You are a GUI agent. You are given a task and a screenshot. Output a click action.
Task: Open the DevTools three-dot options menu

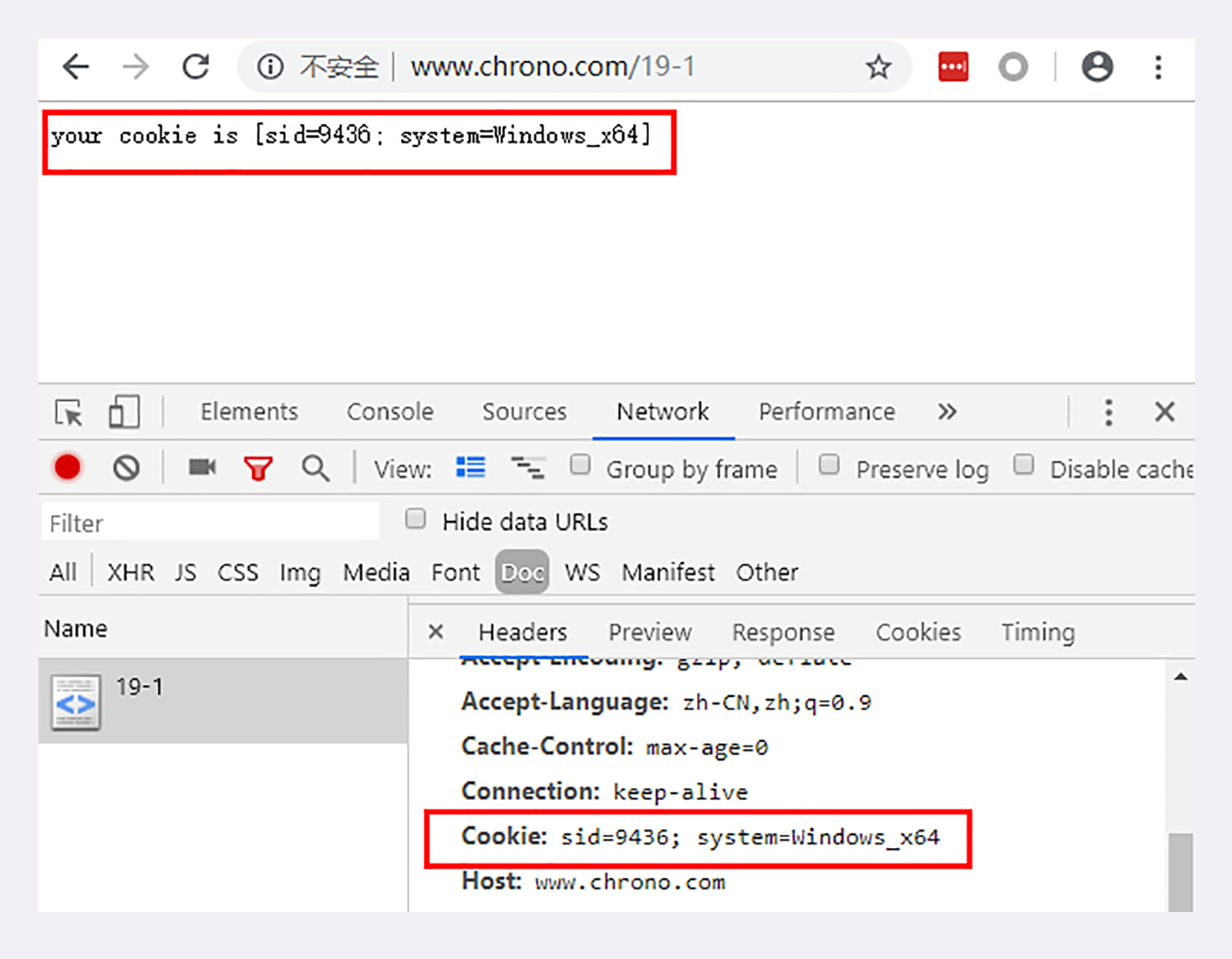pyautogui.click(x=1108, y=412)
